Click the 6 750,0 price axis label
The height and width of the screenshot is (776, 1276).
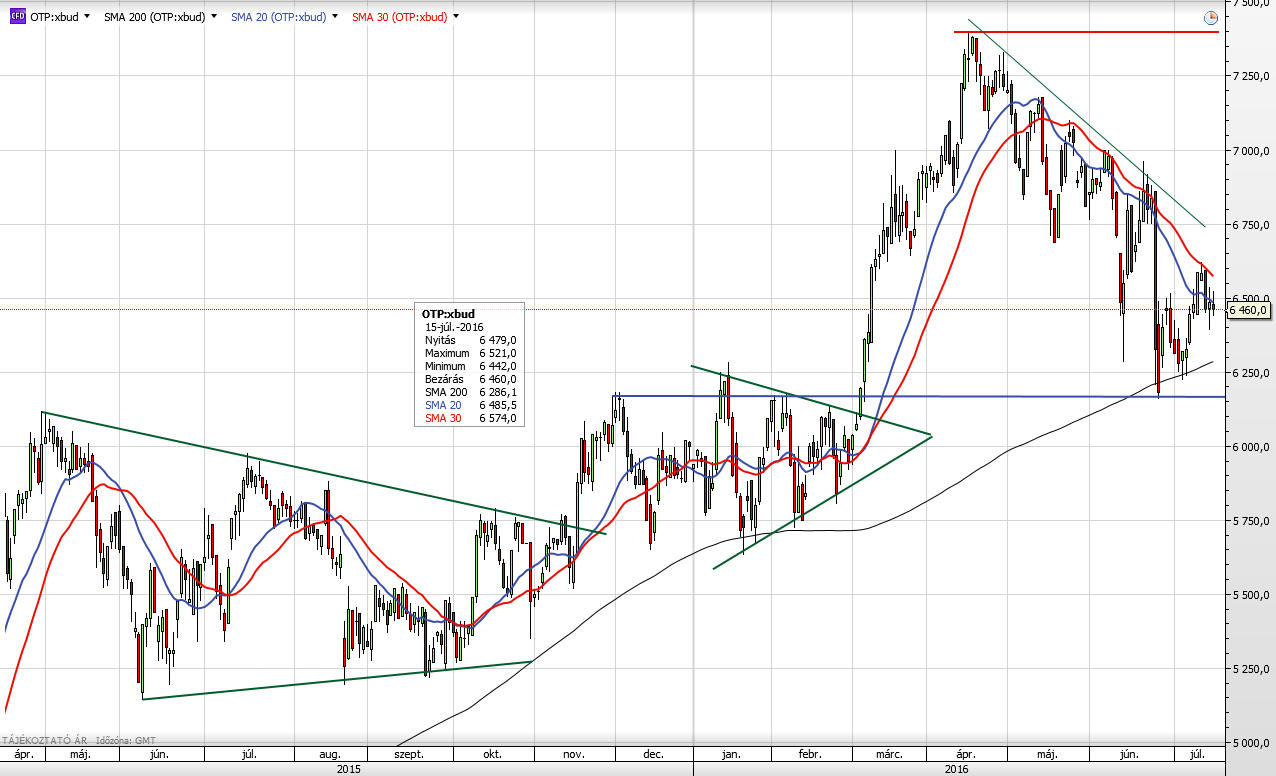[x=1250, y=226]
